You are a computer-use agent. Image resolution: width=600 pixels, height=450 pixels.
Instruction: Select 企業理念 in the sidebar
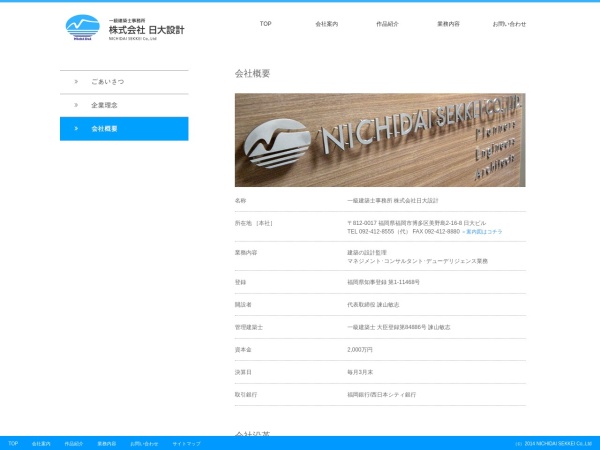point(124,105)
